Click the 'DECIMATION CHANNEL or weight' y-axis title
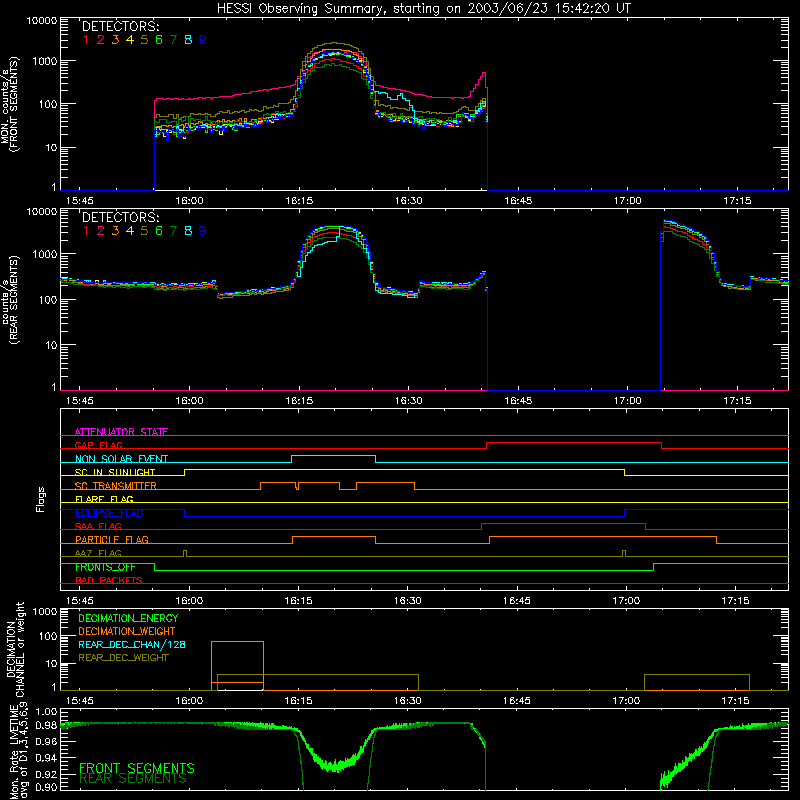This screenshot has width=800, height=800. point(15,649)
